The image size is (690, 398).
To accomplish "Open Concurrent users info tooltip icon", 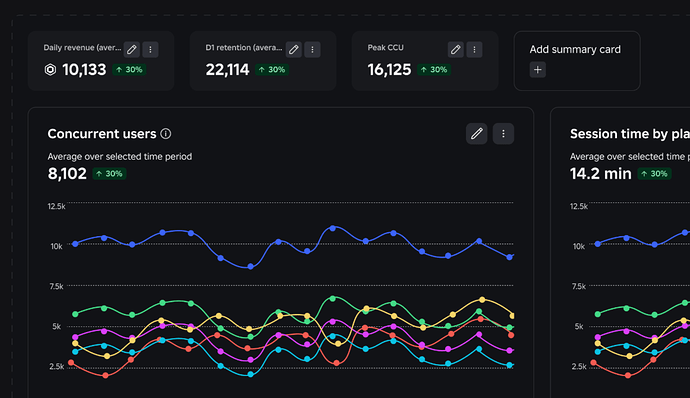I will (166, 134).
